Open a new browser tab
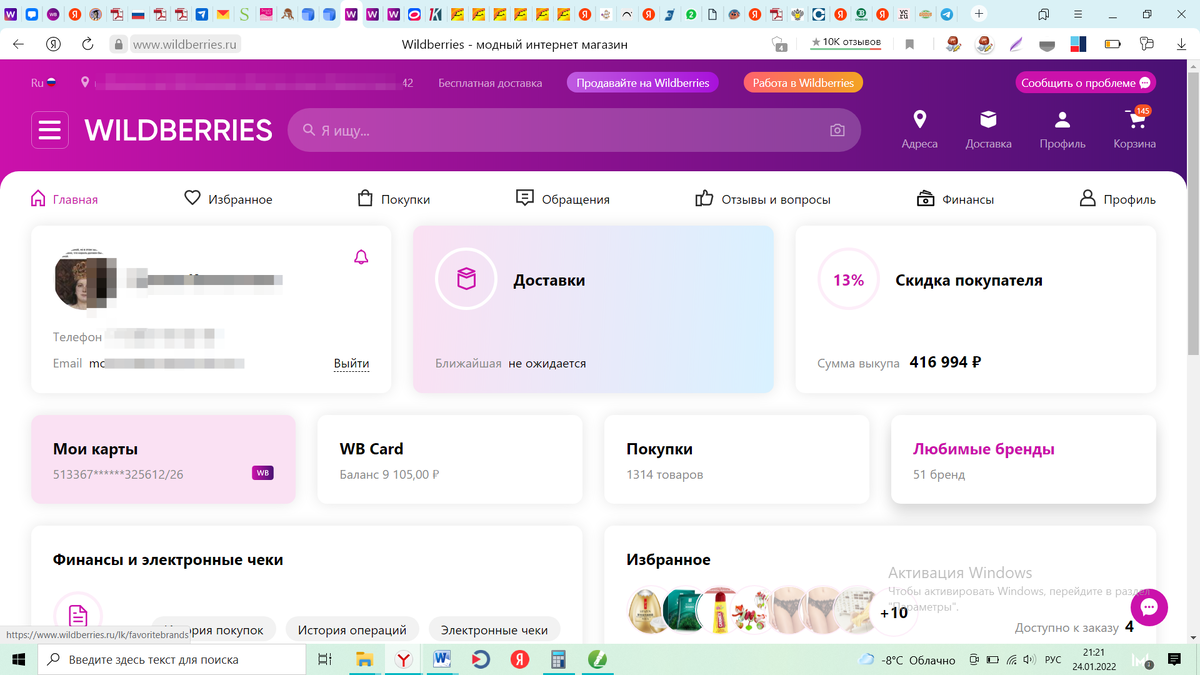 coord(978,14)
